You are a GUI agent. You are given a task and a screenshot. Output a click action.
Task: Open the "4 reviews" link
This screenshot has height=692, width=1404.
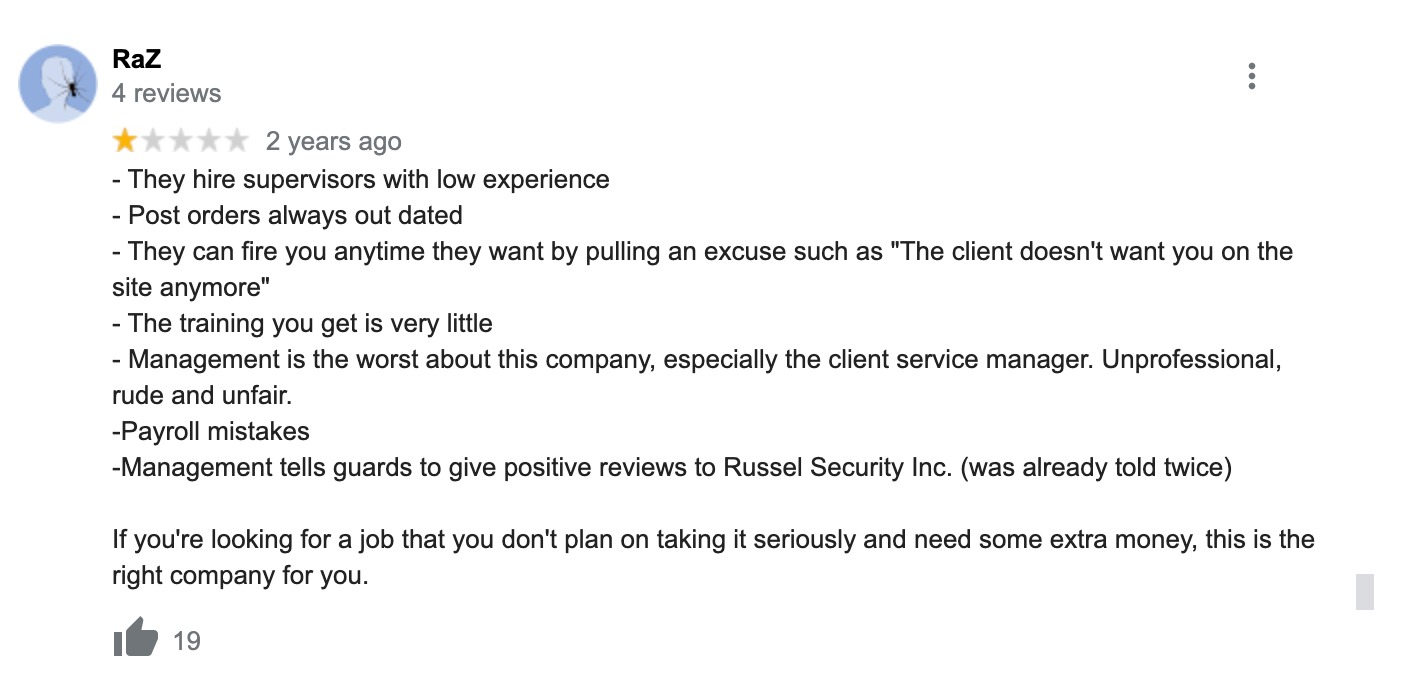point(167,93)
